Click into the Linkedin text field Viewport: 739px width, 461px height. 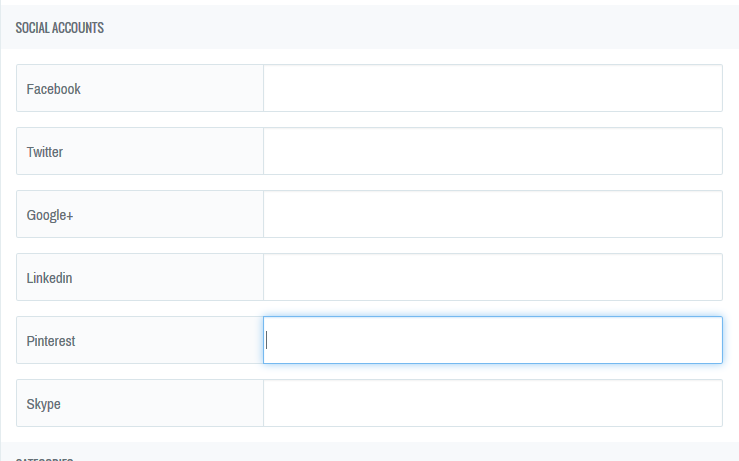tap(492, 278)
